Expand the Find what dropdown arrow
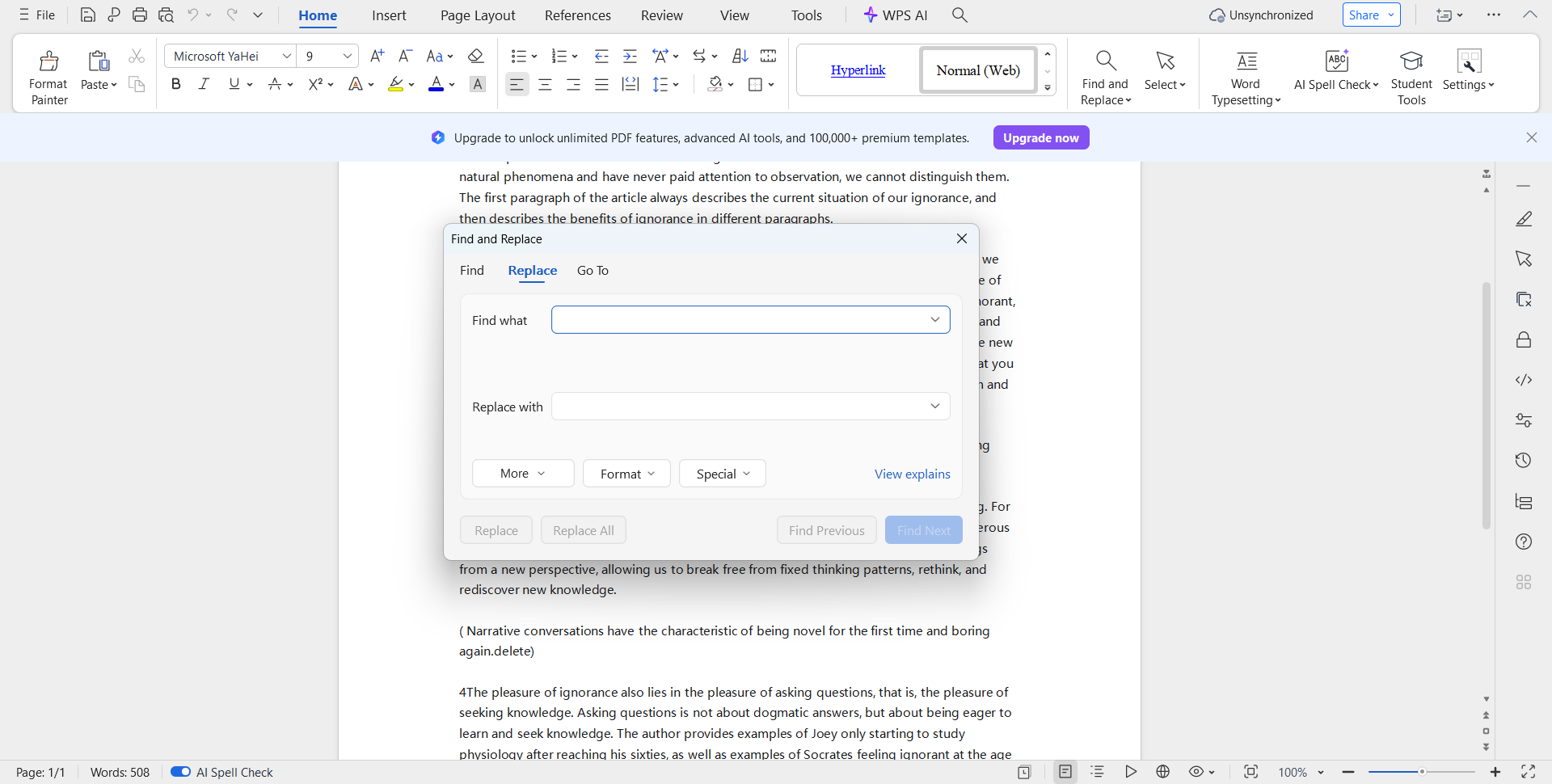 coord(934,320)
